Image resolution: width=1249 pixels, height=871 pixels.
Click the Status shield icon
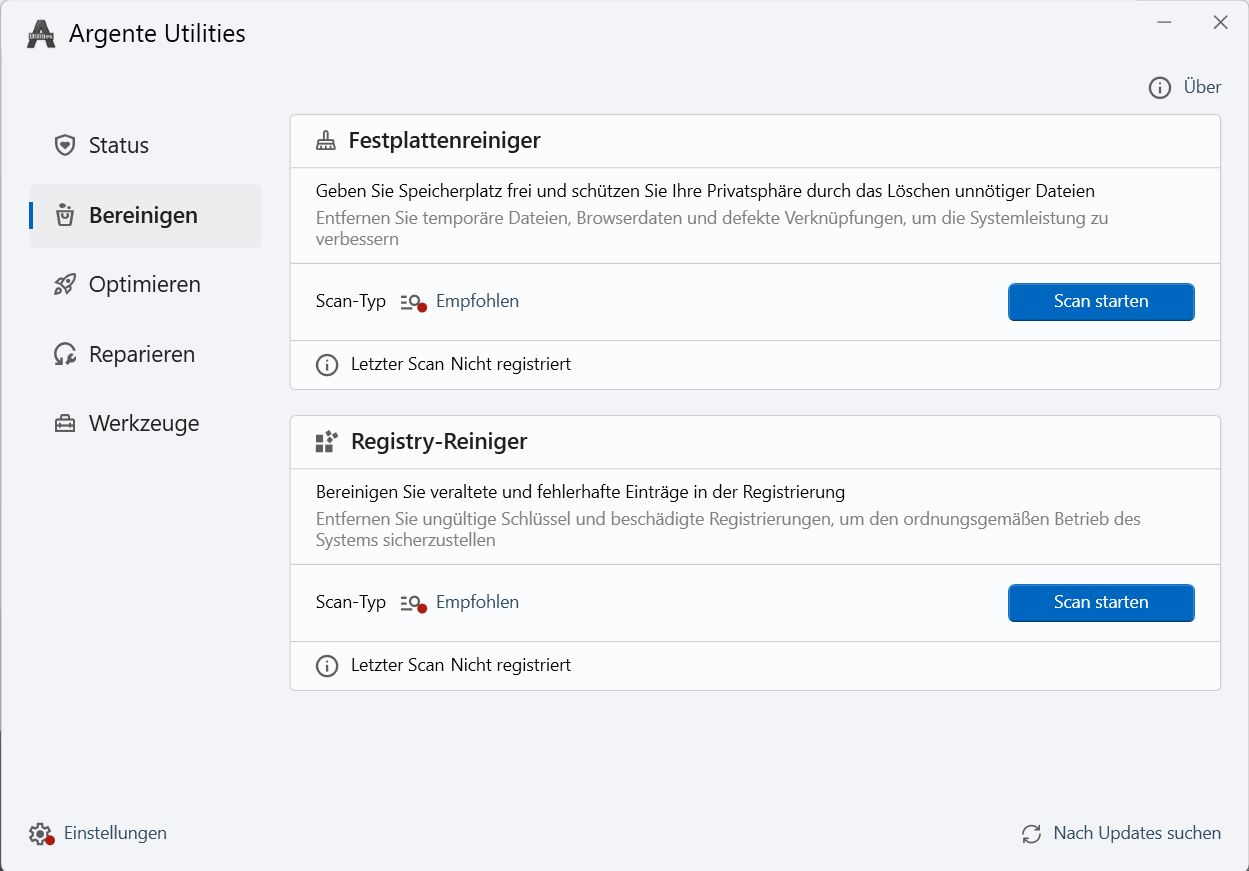[x=65, y=146]
